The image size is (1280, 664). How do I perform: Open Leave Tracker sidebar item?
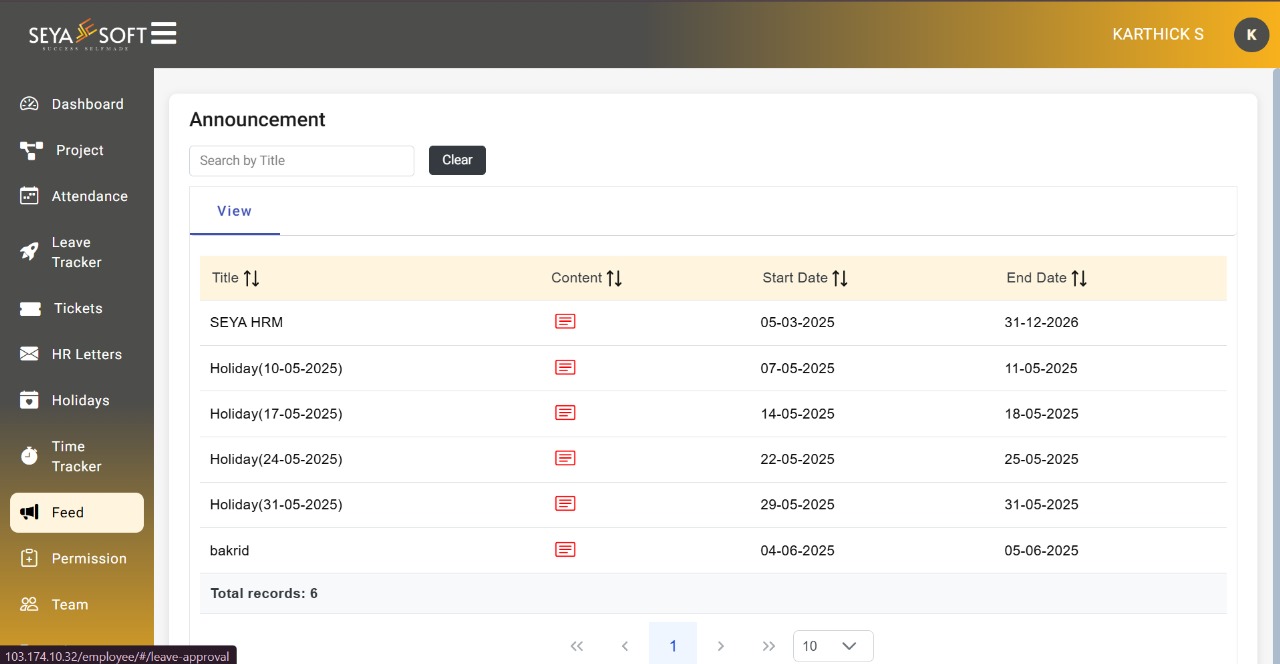click(x=77, y=252)
